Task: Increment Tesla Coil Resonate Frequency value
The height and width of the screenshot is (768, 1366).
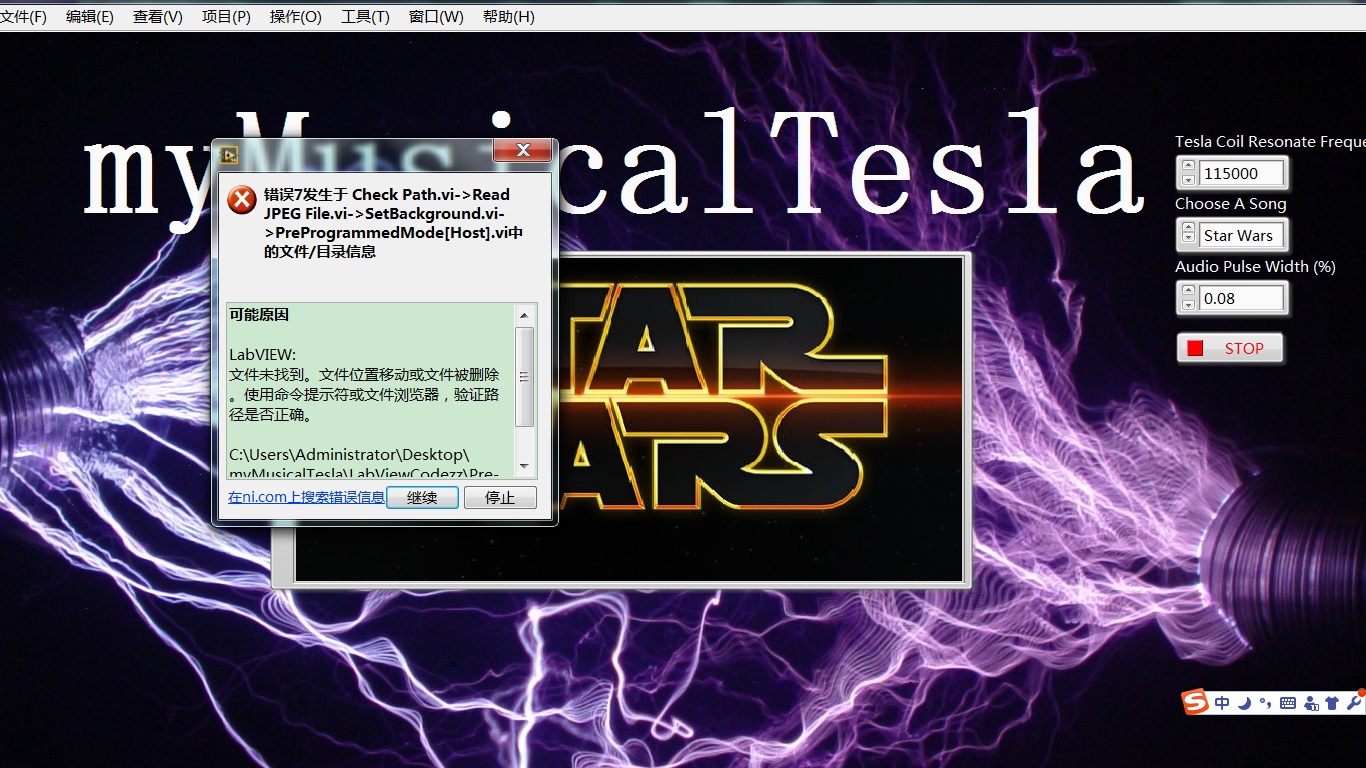Action: pyautogui.click(x=1188, y=166)
